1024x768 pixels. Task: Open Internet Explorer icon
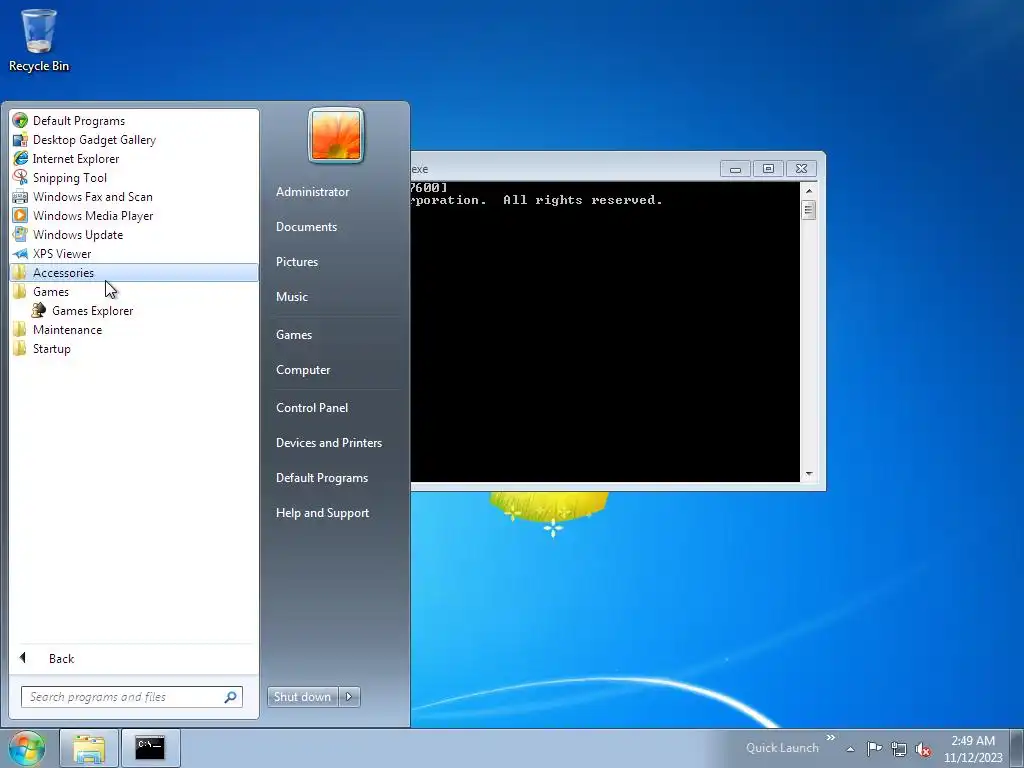click(x=20, y=159)
